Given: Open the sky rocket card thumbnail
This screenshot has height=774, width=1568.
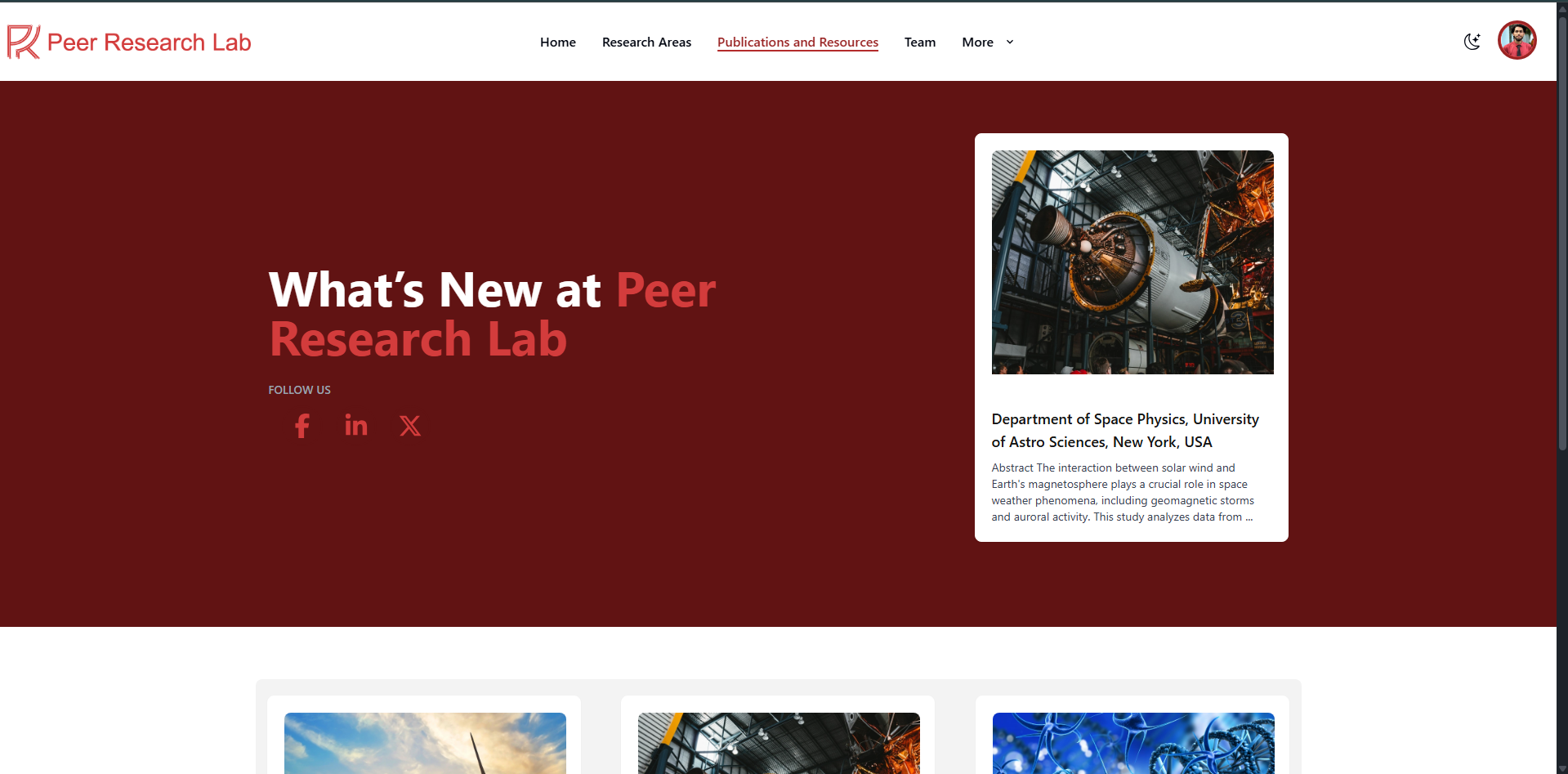Looking at the screenshot, I should click(x=425, y=743).
